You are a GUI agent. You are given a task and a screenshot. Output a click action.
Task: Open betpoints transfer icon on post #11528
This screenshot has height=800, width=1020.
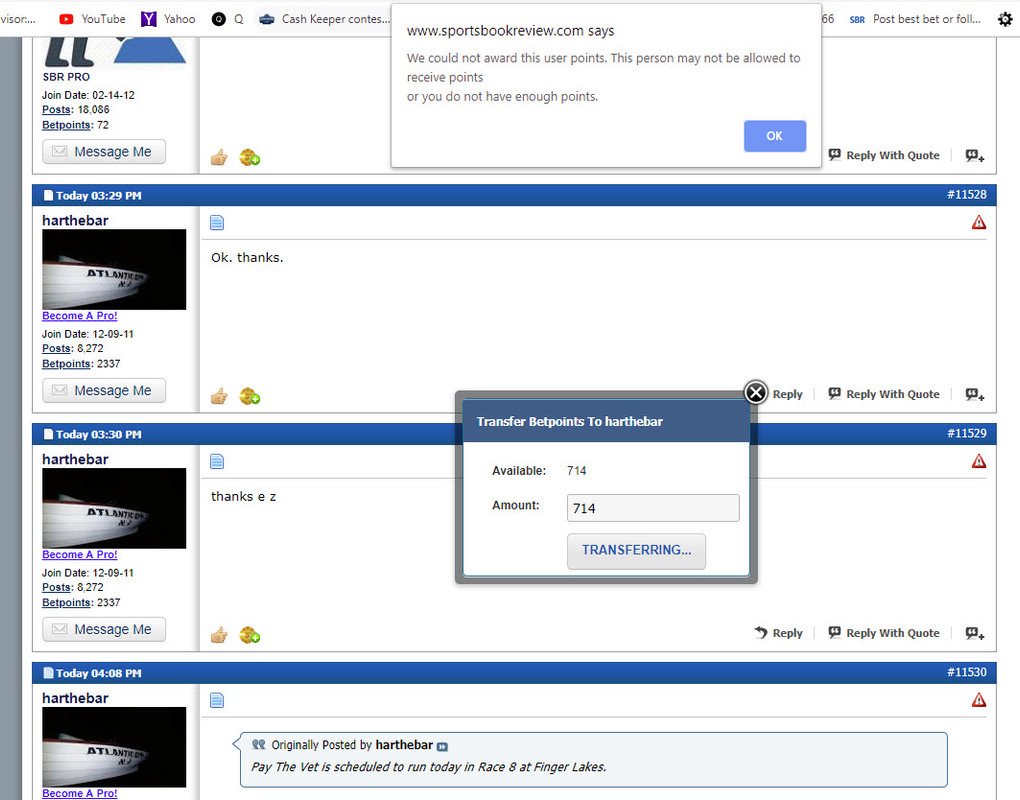250,396
